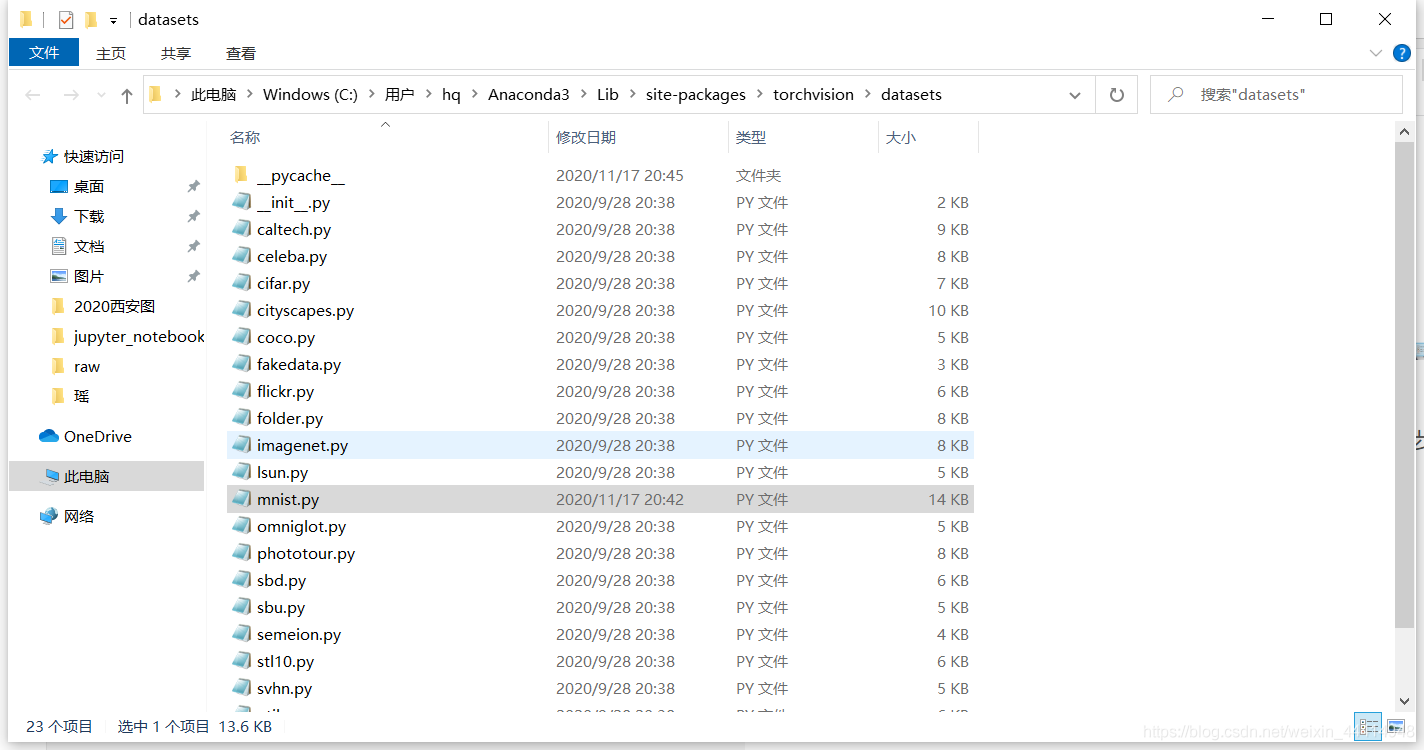Go up one folder level arrow
The image size is (1424, 750).
point(126,95)
